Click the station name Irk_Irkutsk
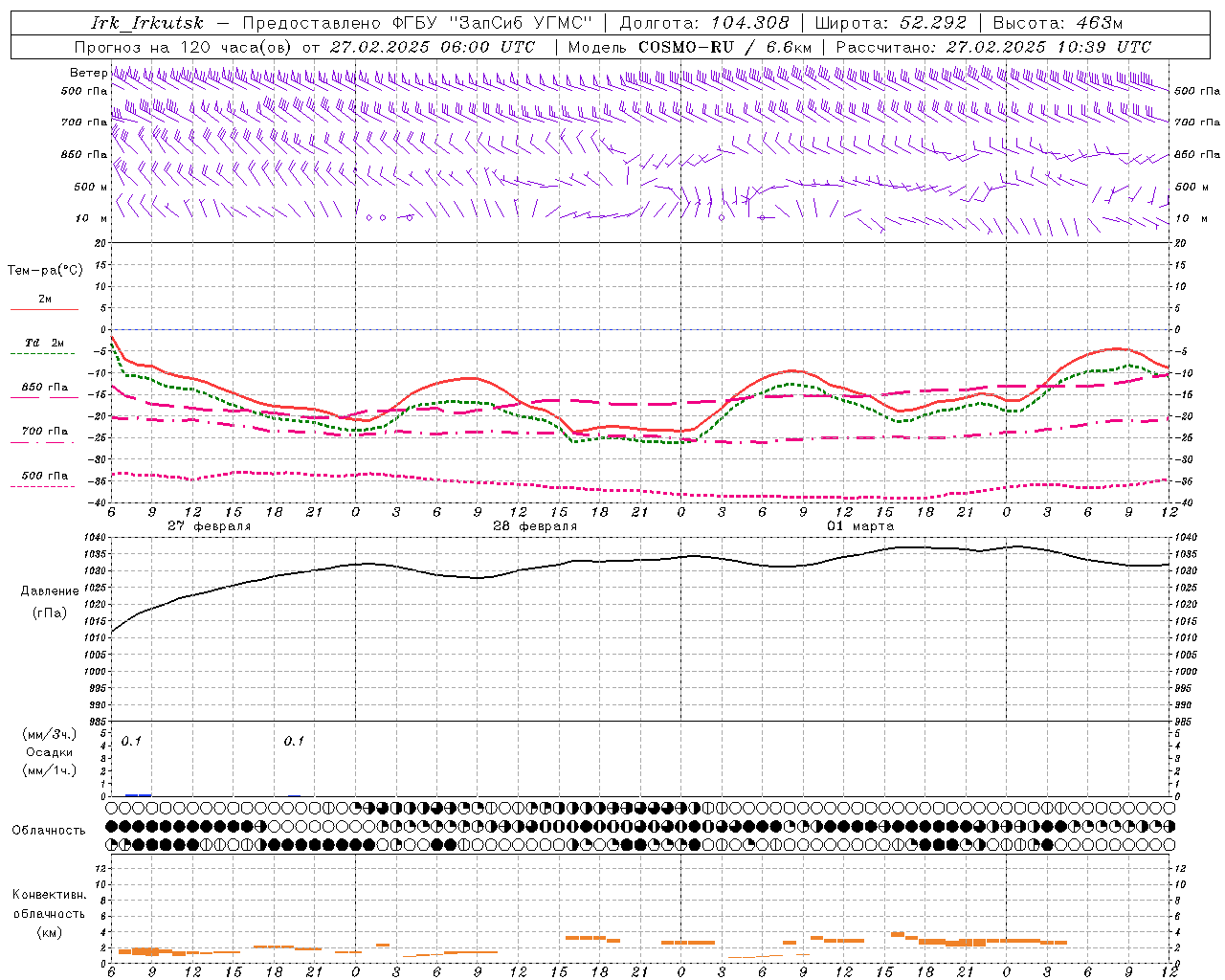 point(146,23)
